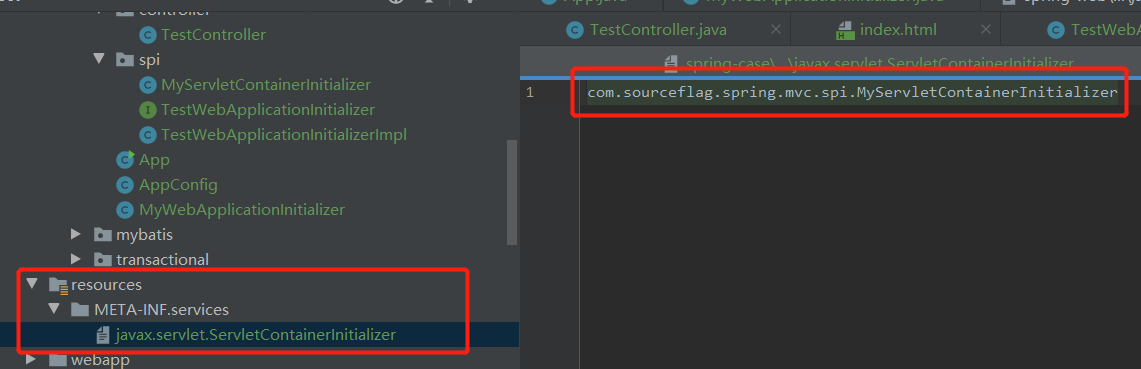Collapse the spi package node
The image size is (1141, 369).
click(x=100, y=59)
